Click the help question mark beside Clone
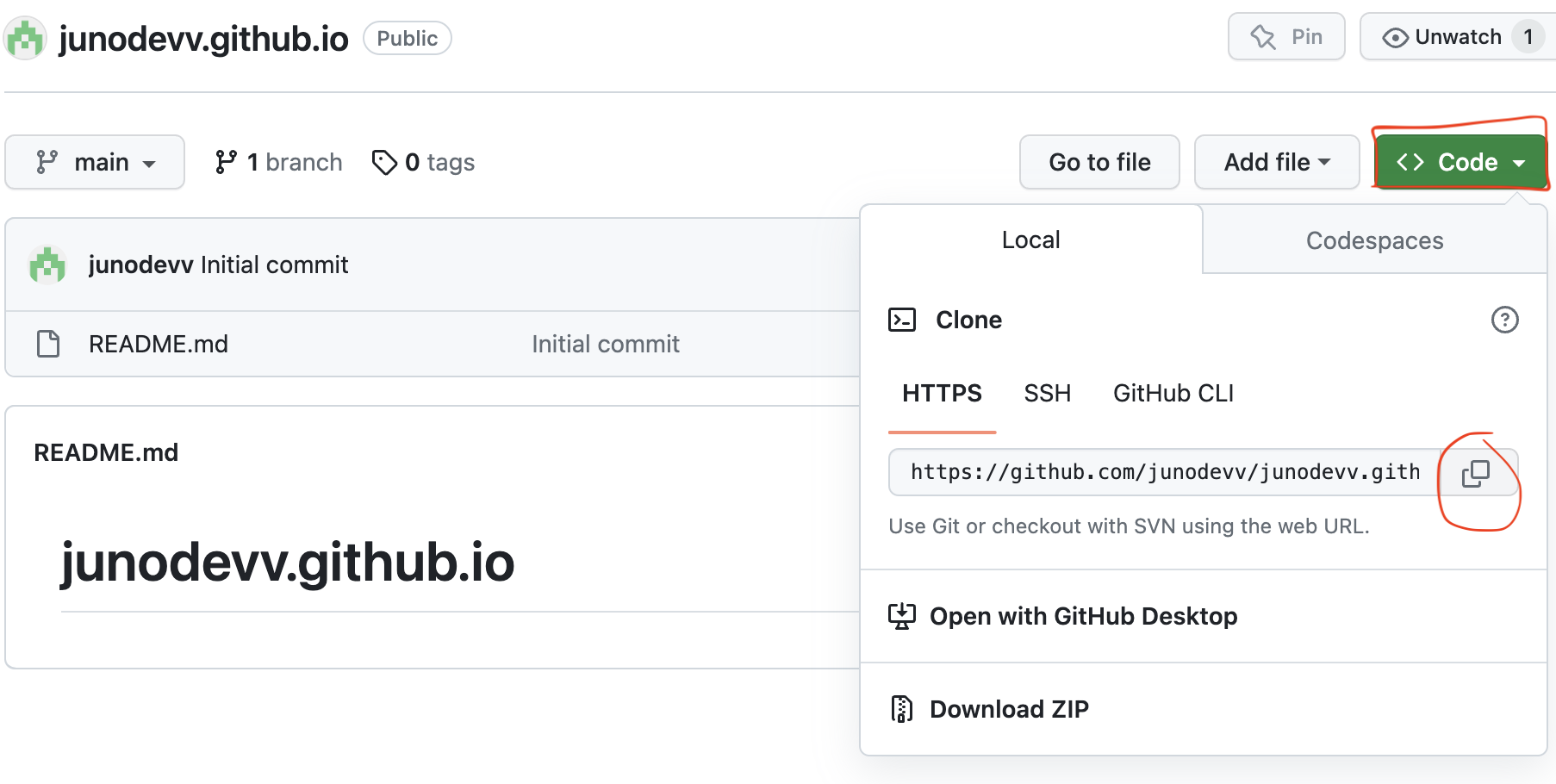 [1504, 320]
